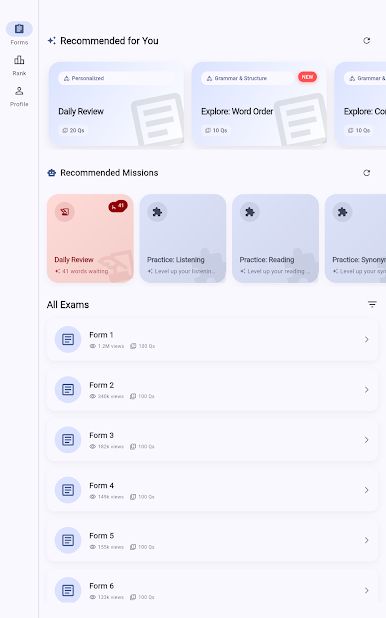Expand Form 1 with its chevron arrow
Image resolution: width=386 pixels, height=618 pixels.
pos(367,339)
